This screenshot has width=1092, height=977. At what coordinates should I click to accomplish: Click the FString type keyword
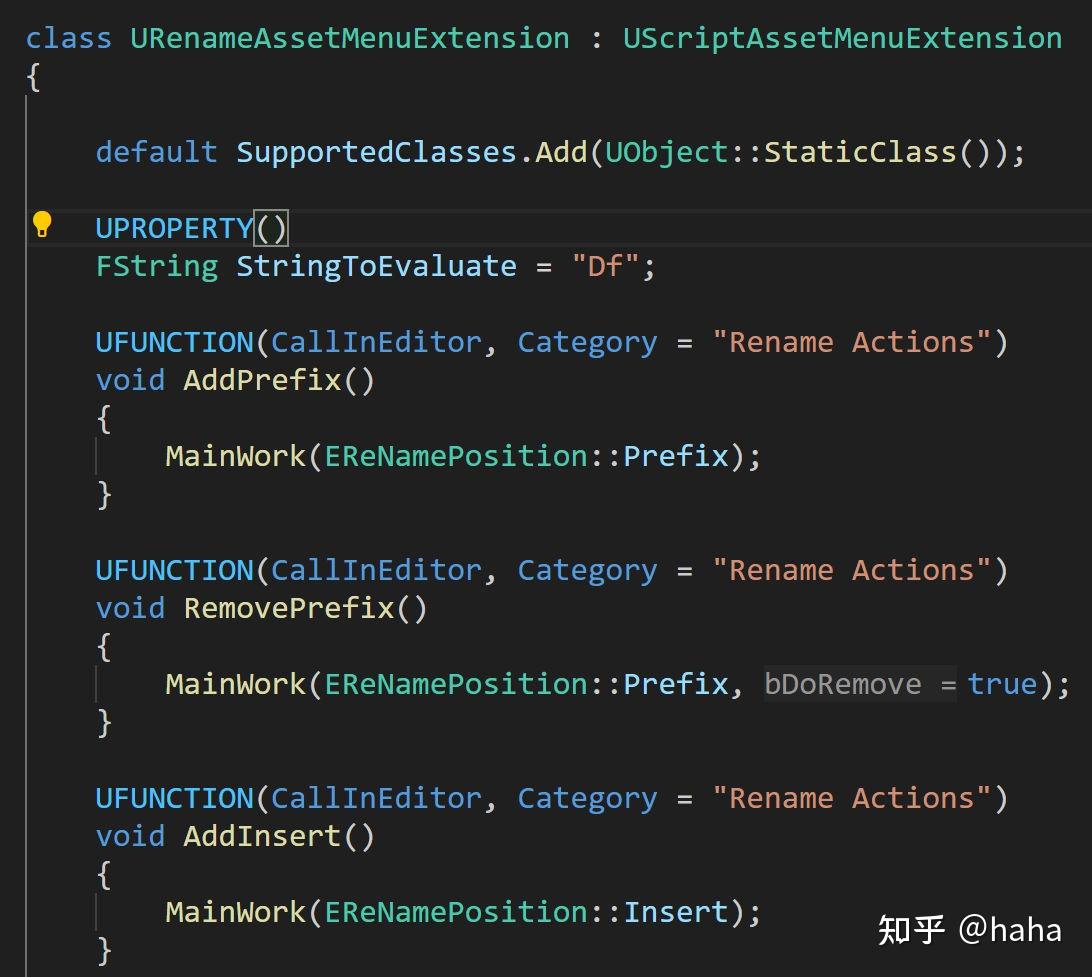[156, 266]
